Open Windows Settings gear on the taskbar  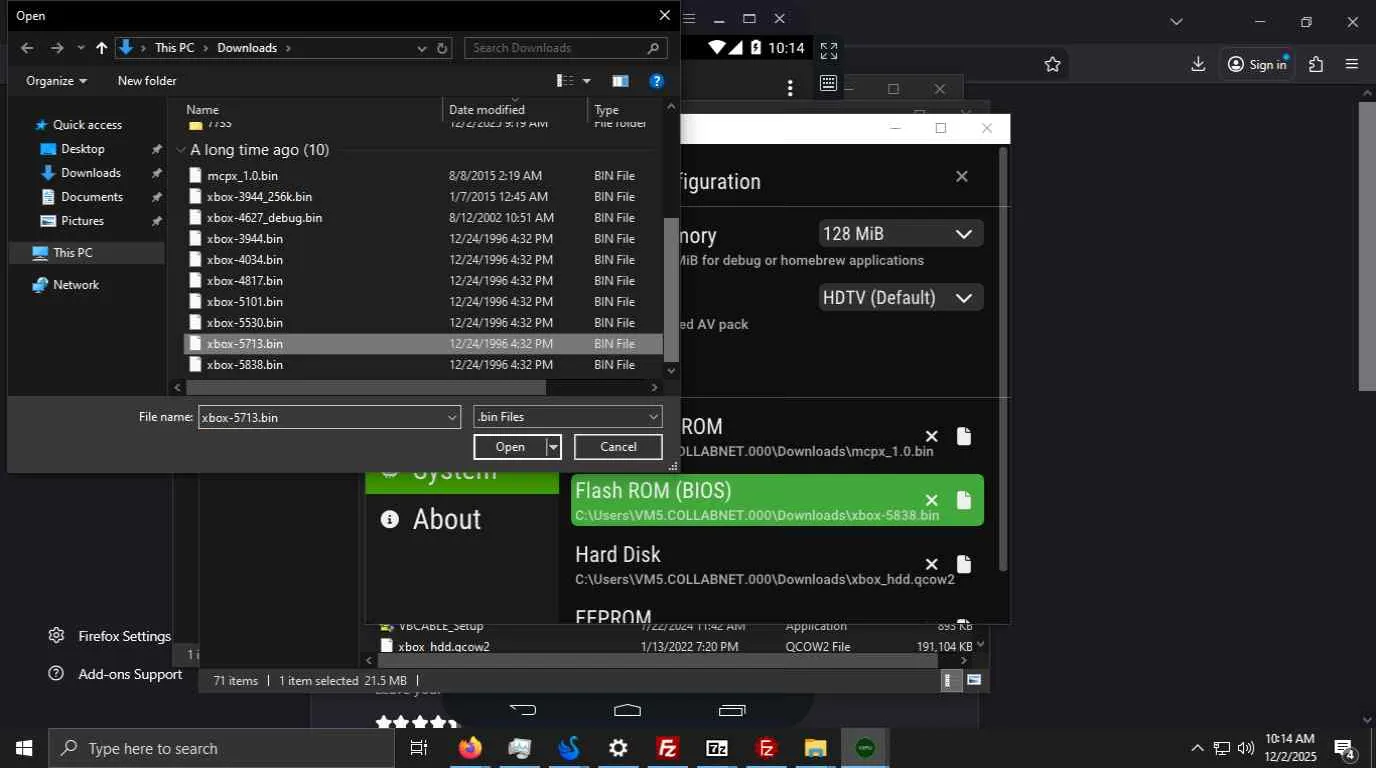click(x=619, y=748)
